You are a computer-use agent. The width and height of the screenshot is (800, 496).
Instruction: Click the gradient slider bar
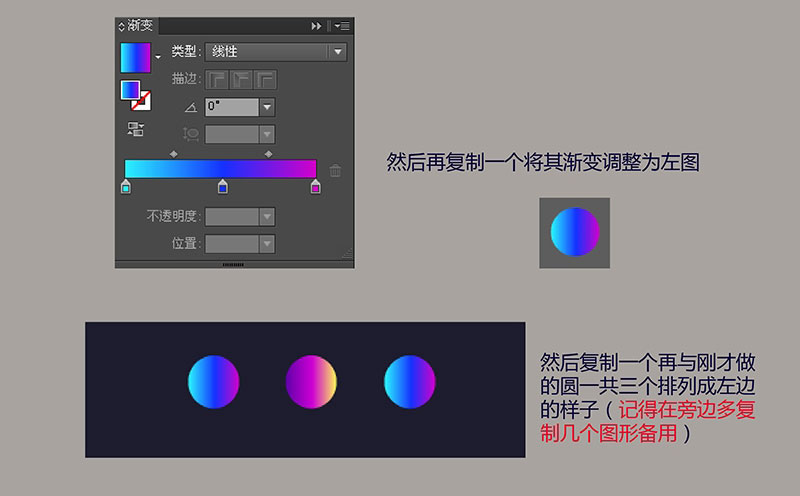click(220, 169)
